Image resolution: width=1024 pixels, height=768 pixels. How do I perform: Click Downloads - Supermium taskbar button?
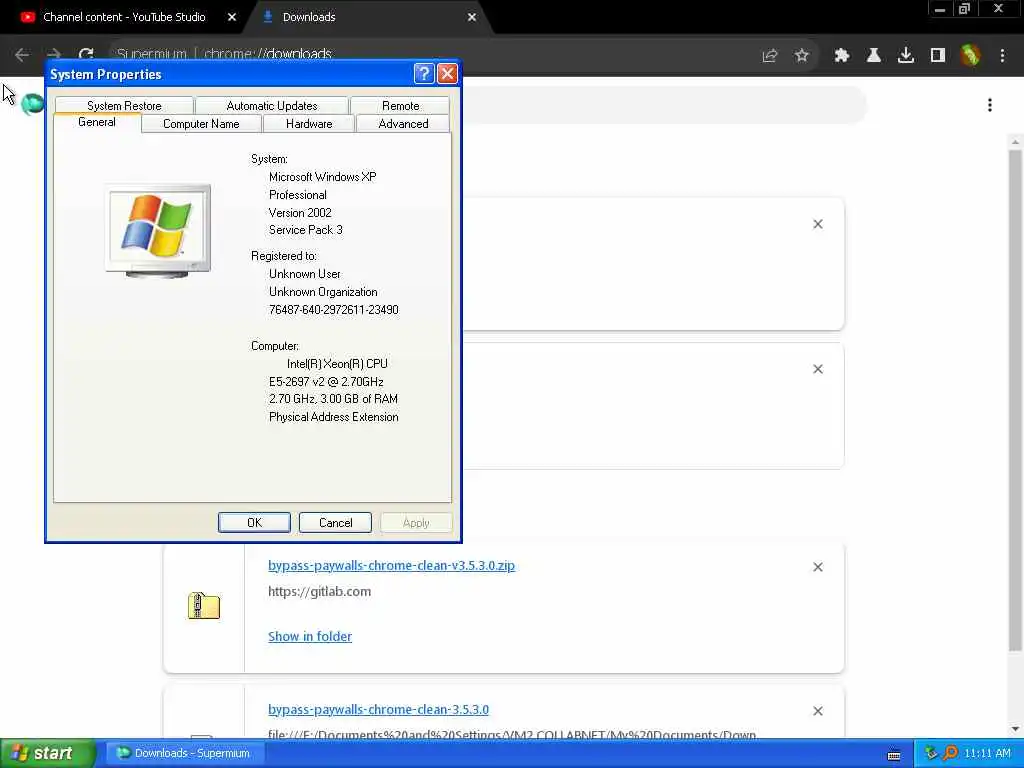point(184,753)
